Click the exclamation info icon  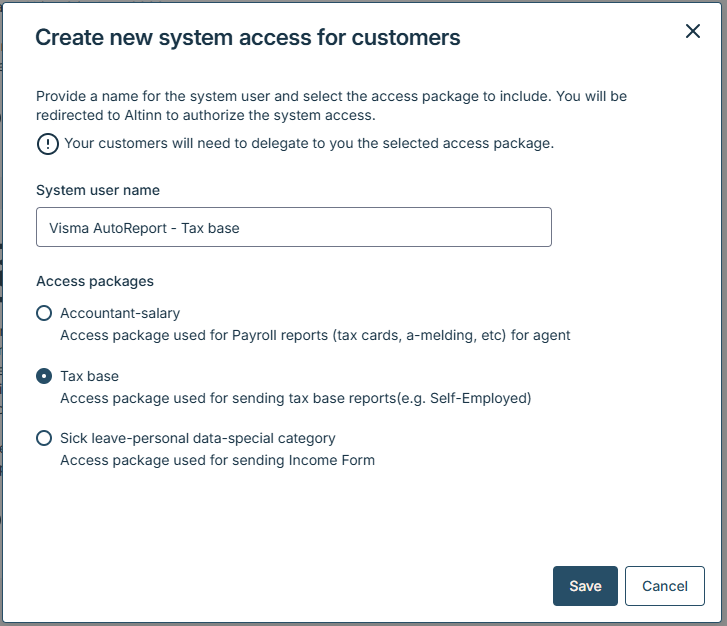point(47,144)
